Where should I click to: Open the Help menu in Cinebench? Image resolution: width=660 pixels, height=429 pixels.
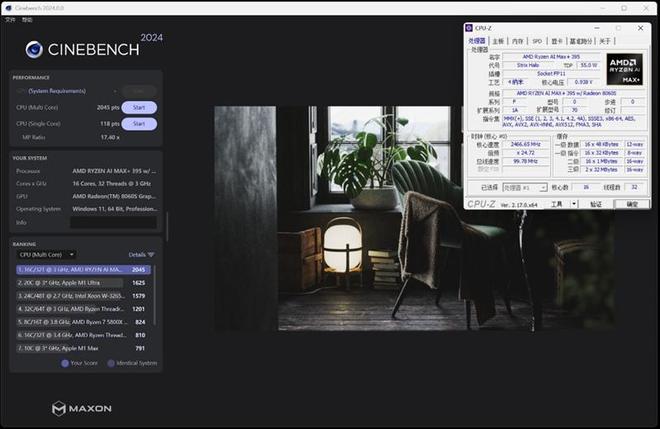(27, 20)
